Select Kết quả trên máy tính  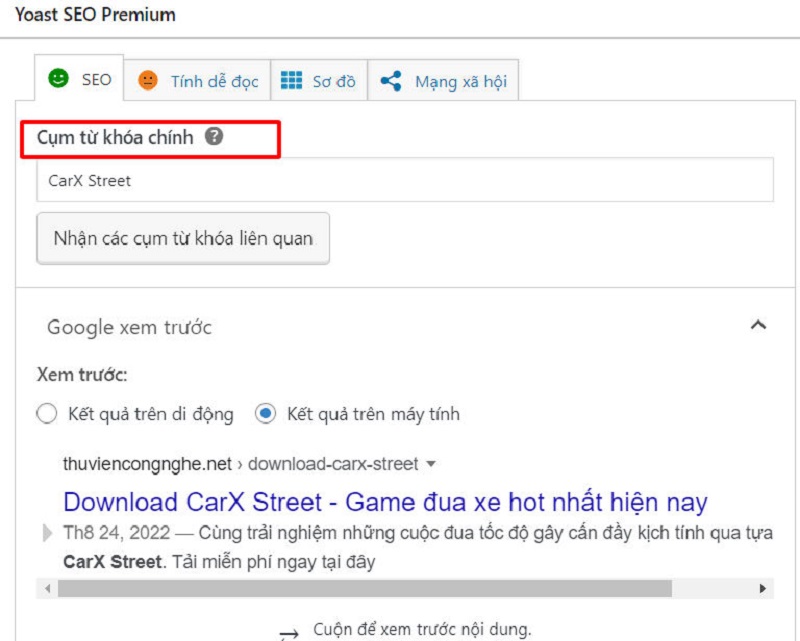pyautogui.click(x=265, y=413)
